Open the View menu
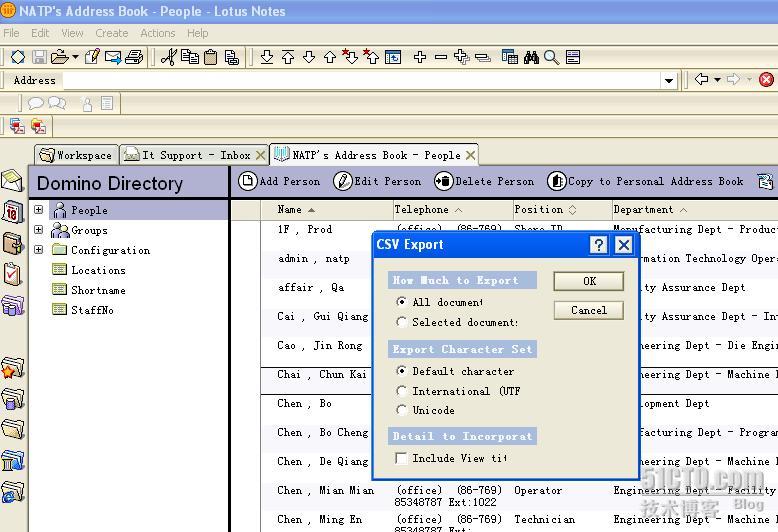This screenshot has height=532, width=778. point(72,33)
